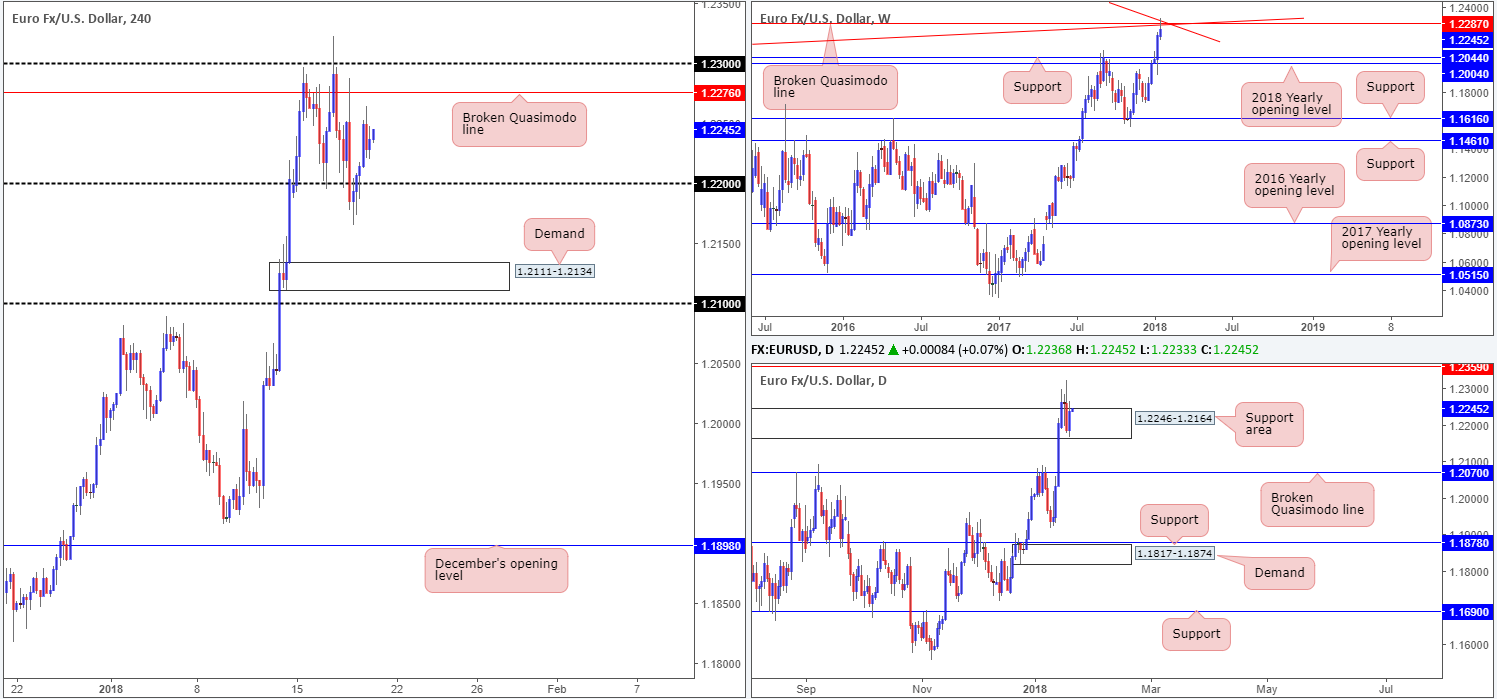Image resolution: width=1497 pixels, height=699 pixels.
Task: Click the '2017 Yearly opening level' callout
Action: click(x=1379, y=237)
